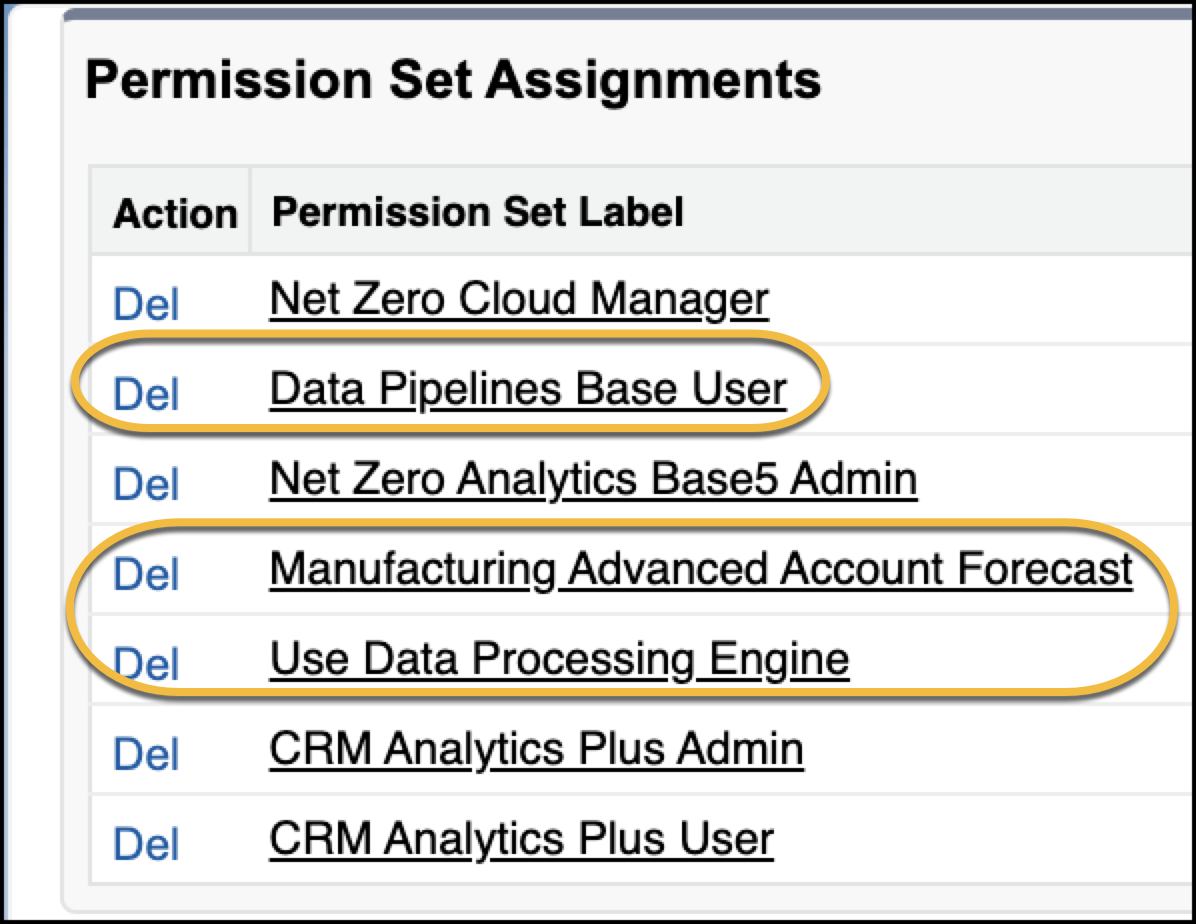Screen dimensions: 1198x924
Task: Open the Data Pipelines Base User permission set
Action: pos(526,388)
